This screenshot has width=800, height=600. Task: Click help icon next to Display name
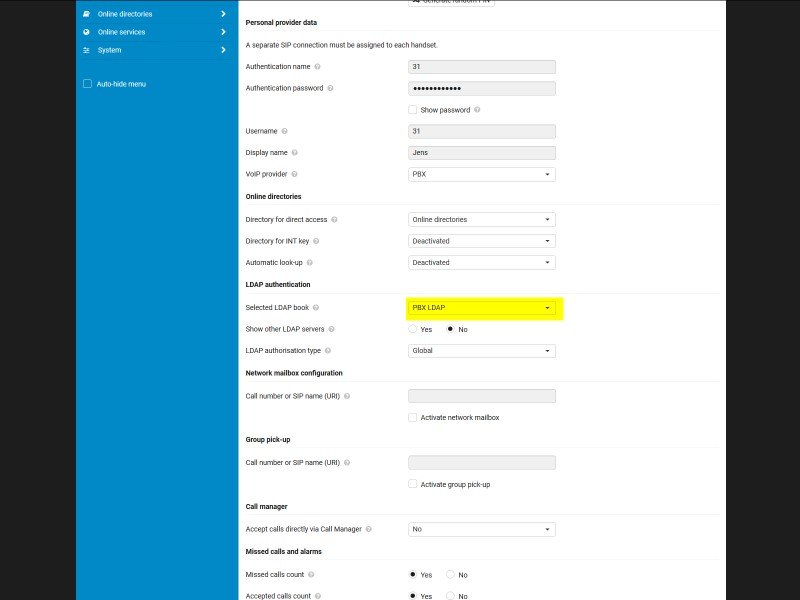(295, 153)
